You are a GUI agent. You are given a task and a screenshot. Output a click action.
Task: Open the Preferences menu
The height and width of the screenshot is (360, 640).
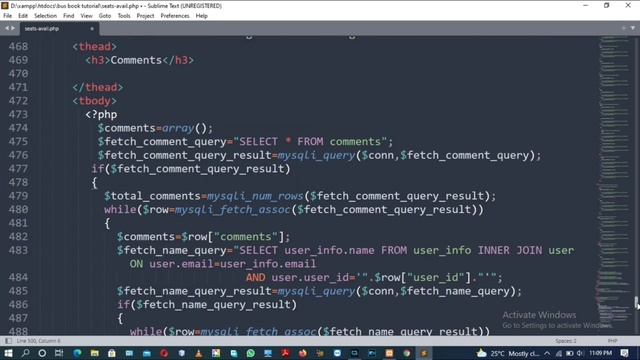pos(175,16)
